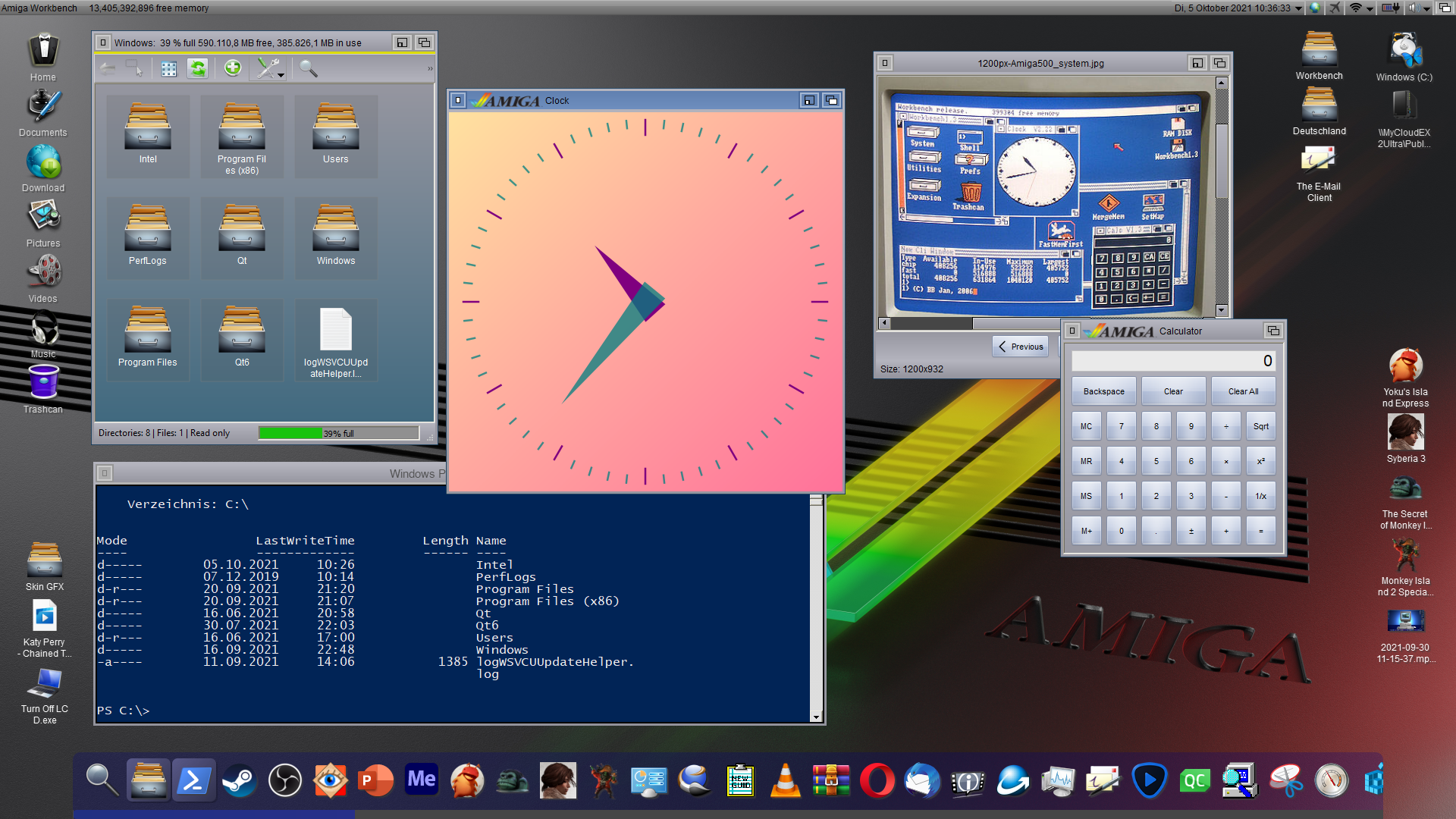Click the Clear All calculator button
The height and width of the screenshot is (819, 1456).
pos(1243,391)
